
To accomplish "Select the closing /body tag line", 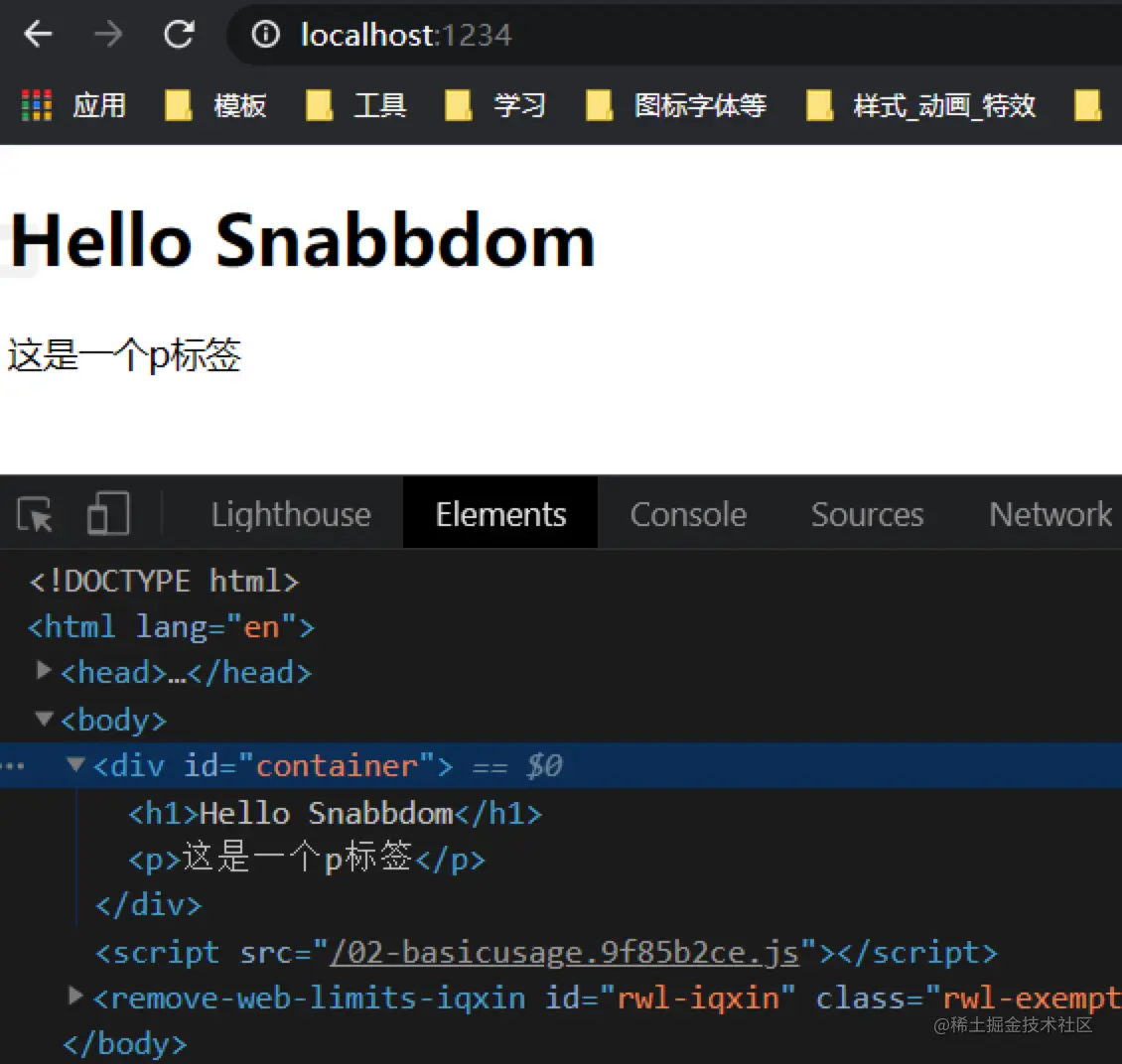I will 124,1044.
